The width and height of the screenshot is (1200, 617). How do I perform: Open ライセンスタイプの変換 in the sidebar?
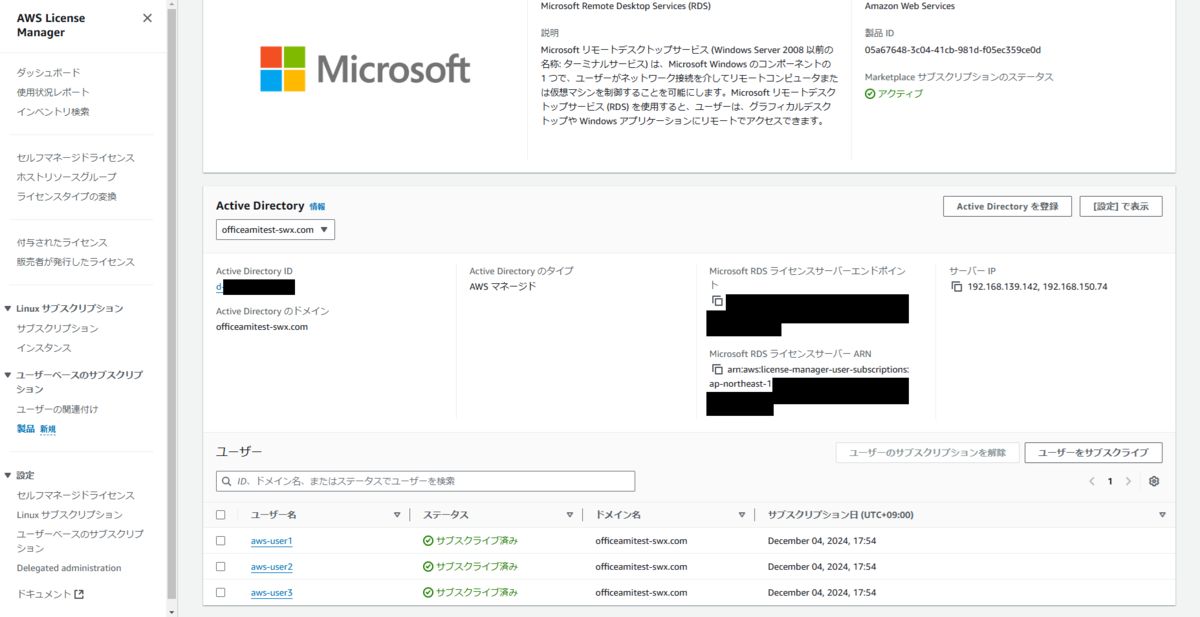[x=66, y=196]
